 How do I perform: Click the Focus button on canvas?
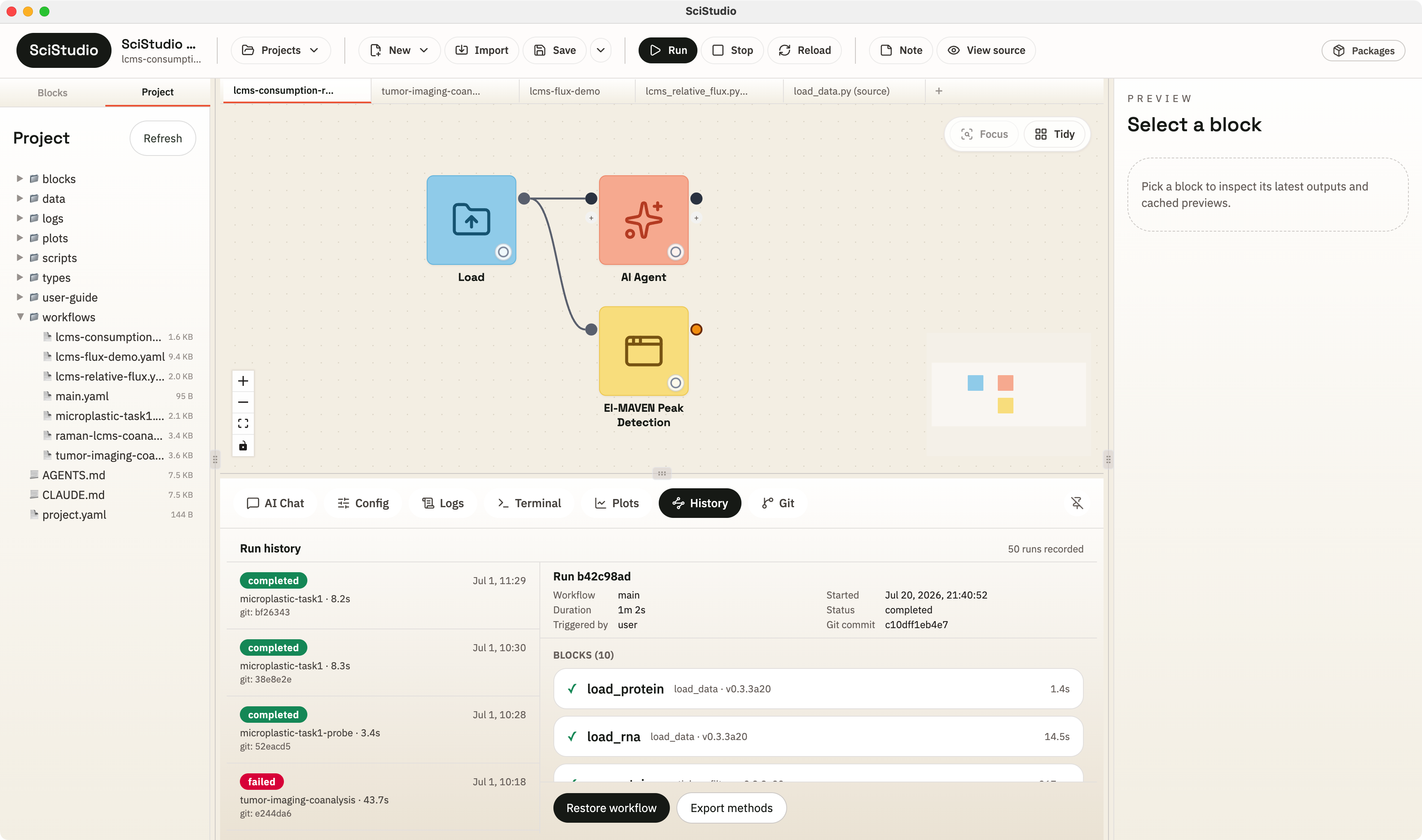pos(985,134)
